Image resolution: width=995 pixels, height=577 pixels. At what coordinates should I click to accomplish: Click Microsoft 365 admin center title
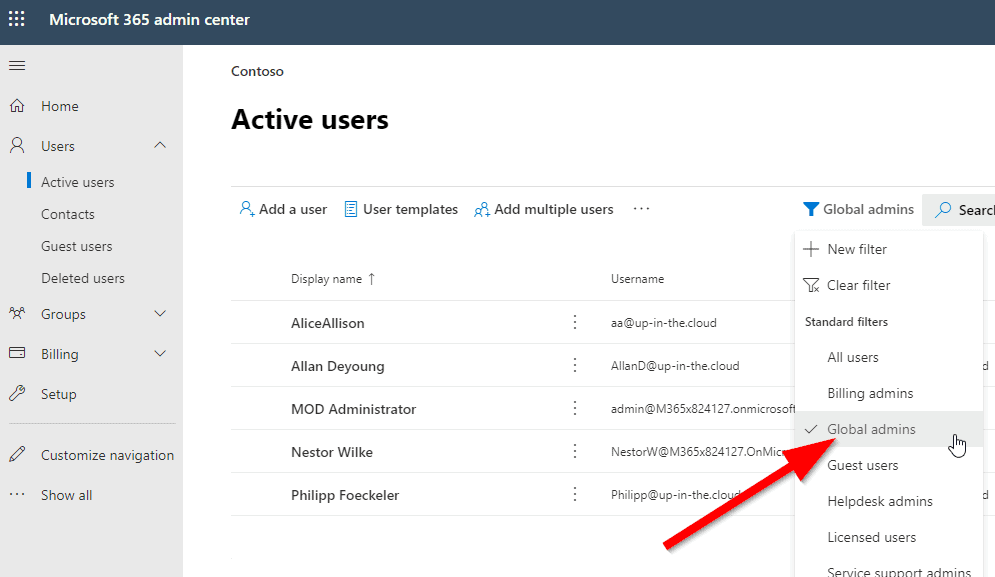149,20
